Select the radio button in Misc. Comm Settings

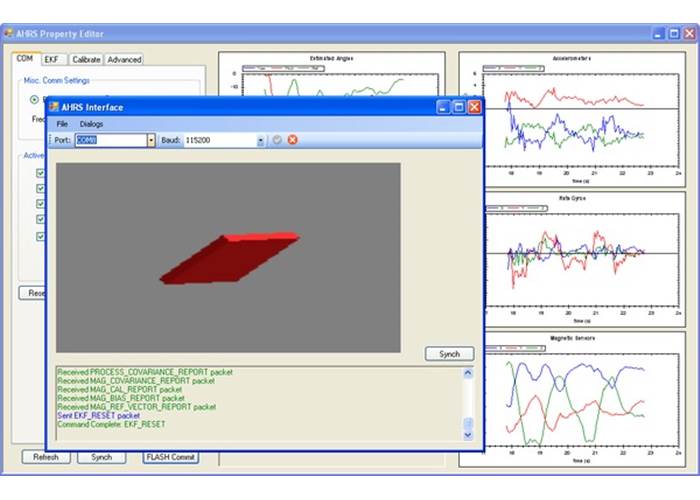point(35,99)
